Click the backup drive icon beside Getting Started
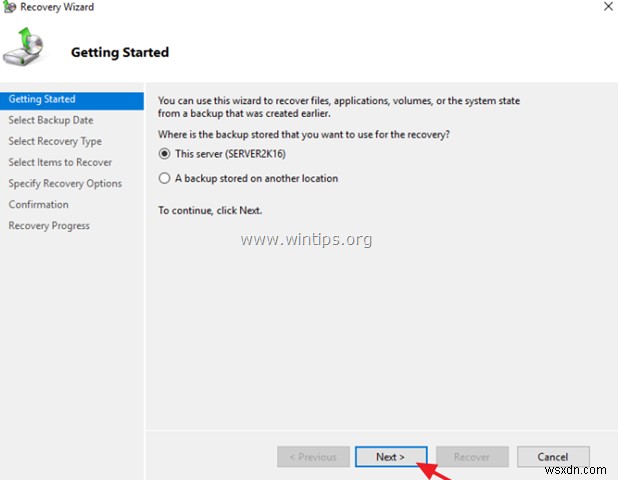 tap(24, 47)
